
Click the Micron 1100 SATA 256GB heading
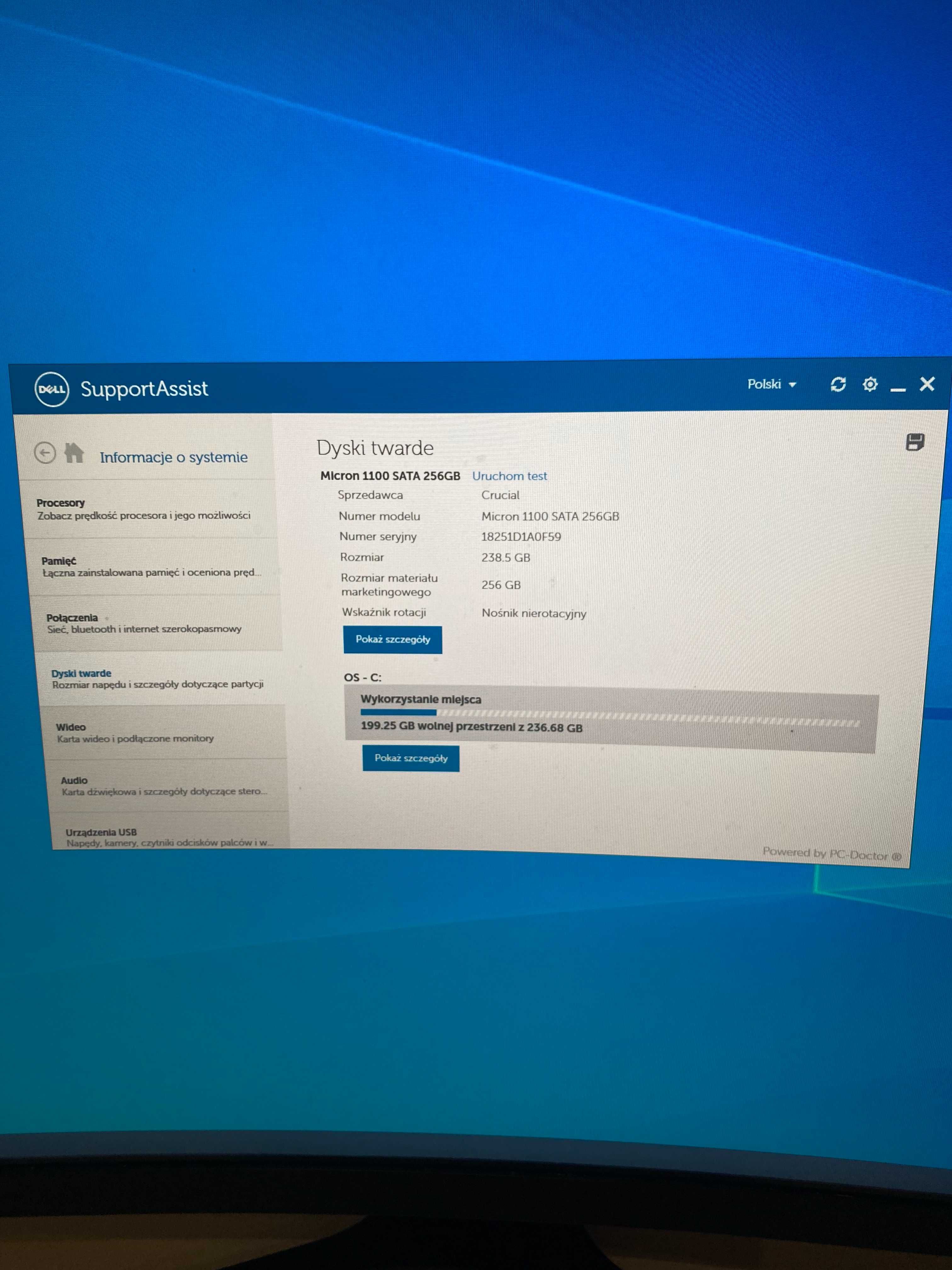point(390,475)
